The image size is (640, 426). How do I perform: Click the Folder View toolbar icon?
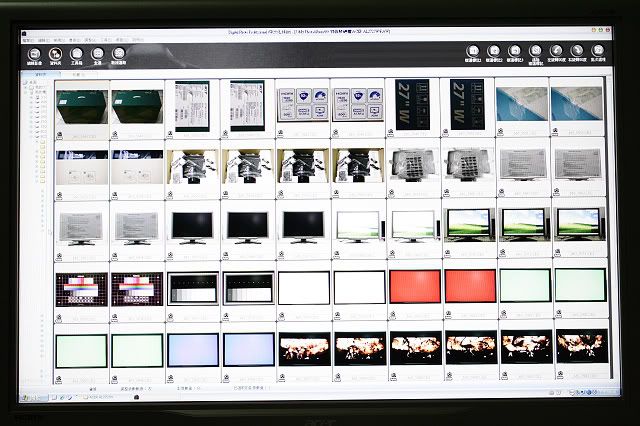coord(56,55)
